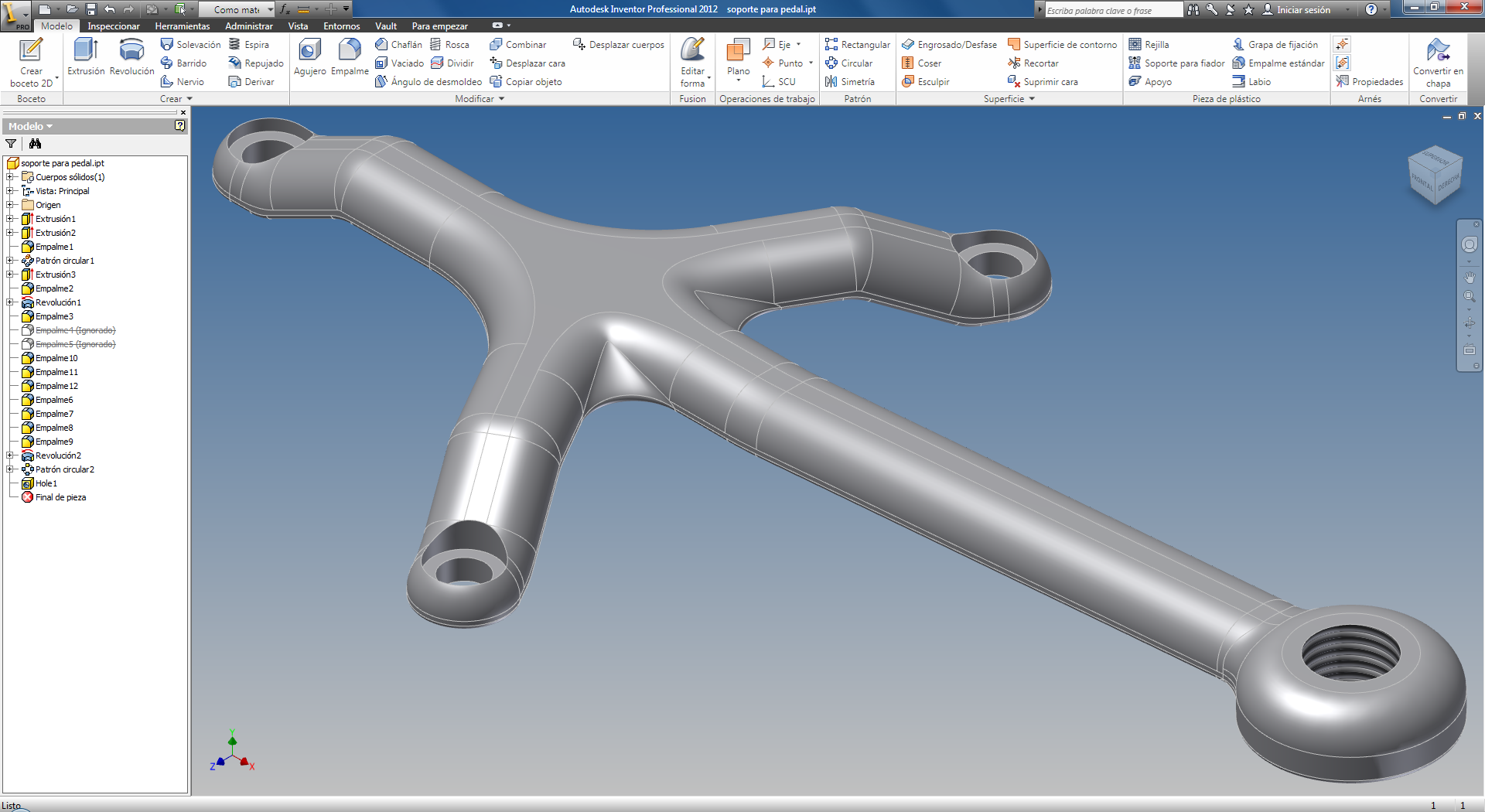The image size is (1485, 812).
Task: Expand the Cuerpos sólidos(1) node
Action: pyautogui.click(x=10, y=177)
